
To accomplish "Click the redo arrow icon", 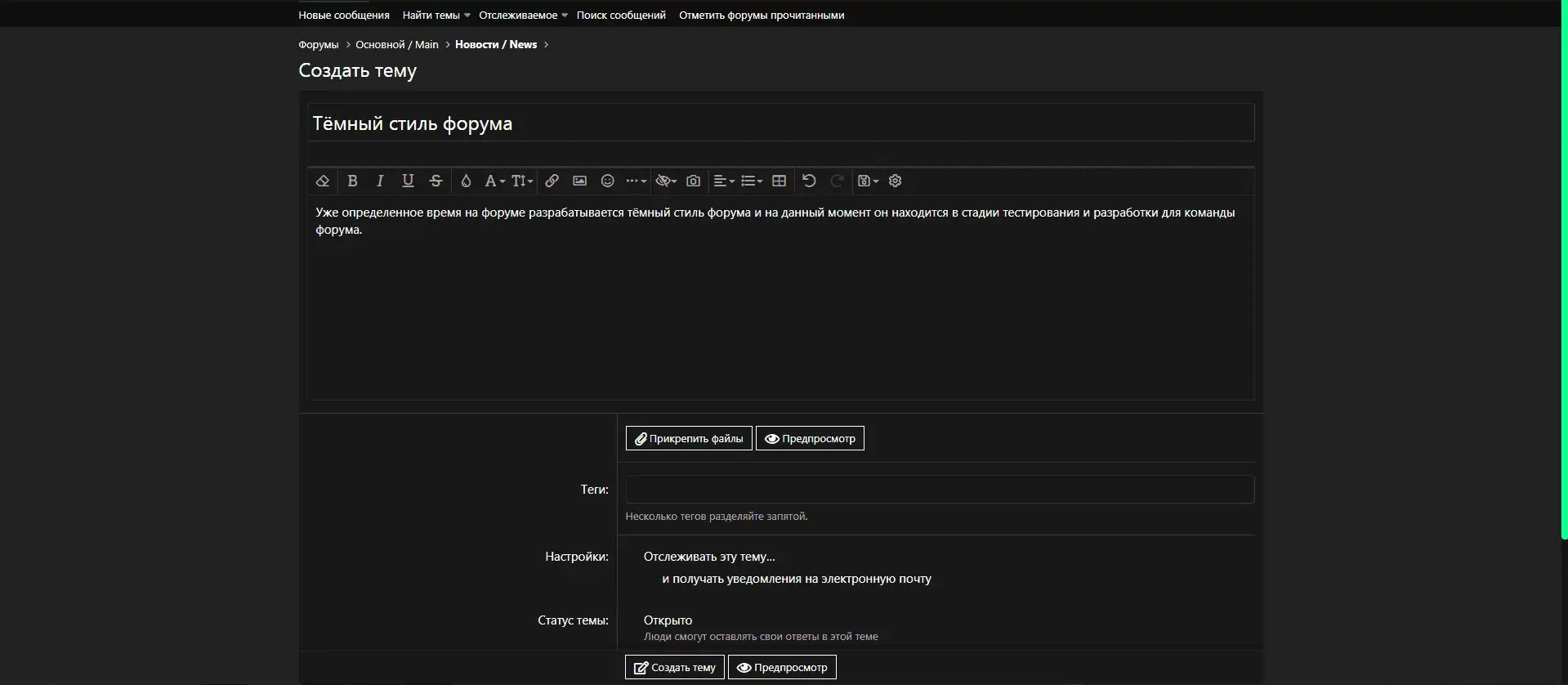I will click(837, 181).
